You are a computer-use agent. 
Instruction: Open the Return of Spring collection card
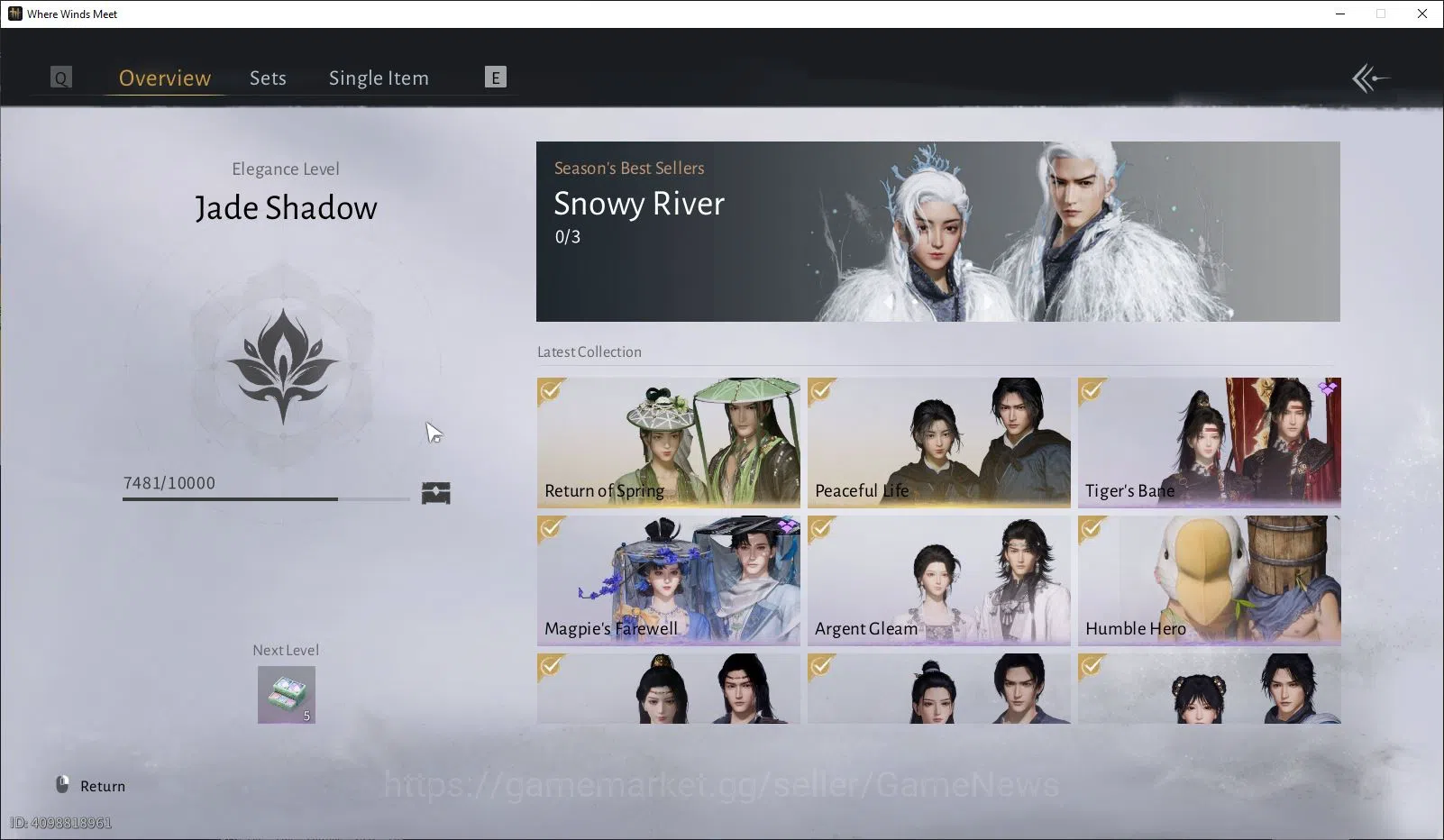669,443
